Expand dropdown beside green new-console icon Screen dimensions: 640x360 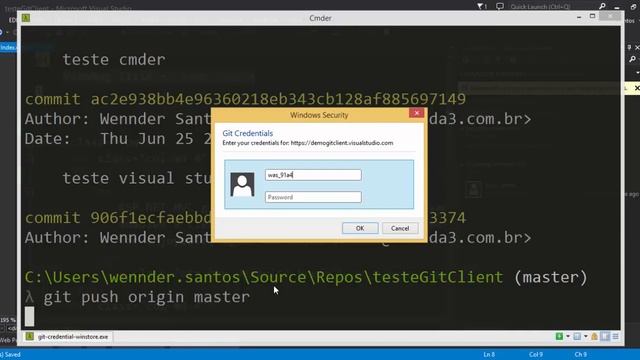[568, 336]
